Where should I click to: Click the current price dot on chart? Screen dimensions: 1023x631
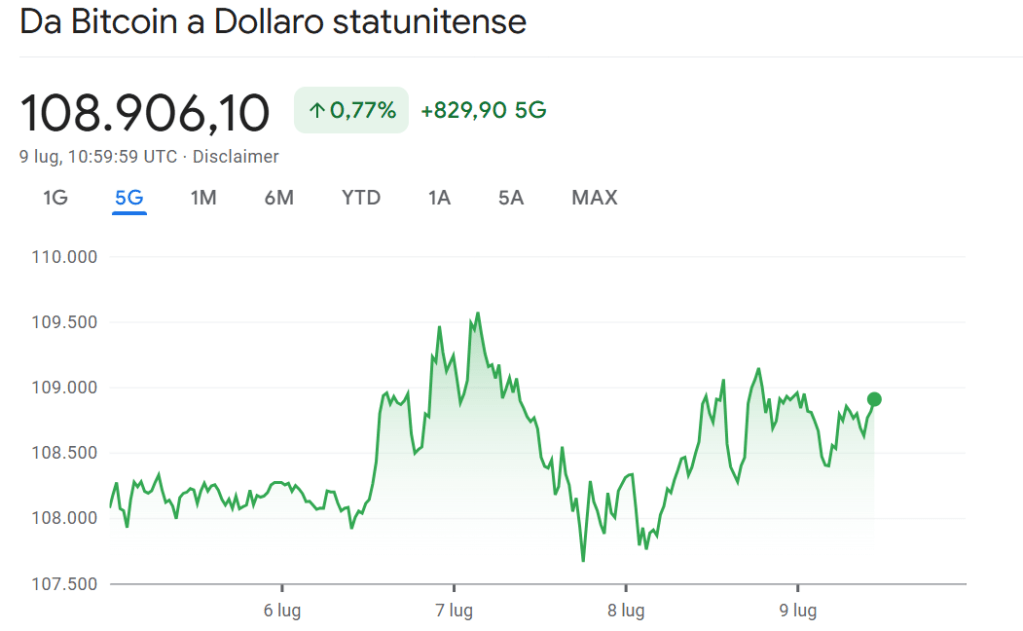pyautogui.click(x=874, y=400)
